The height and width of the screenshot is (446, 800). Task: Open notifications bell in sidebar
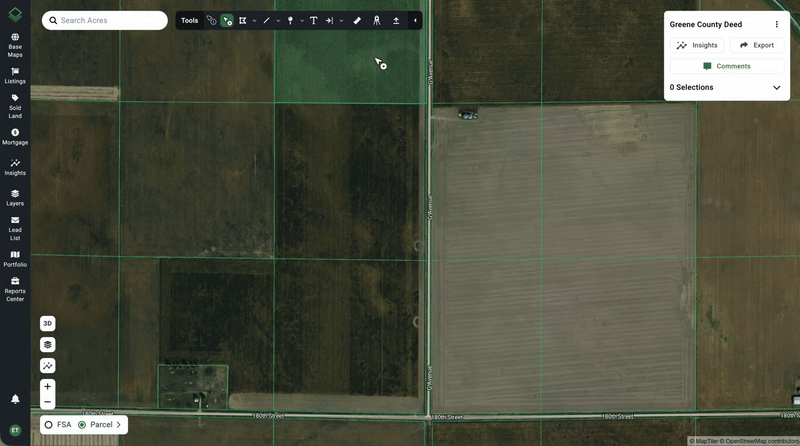tap(15, 399)
